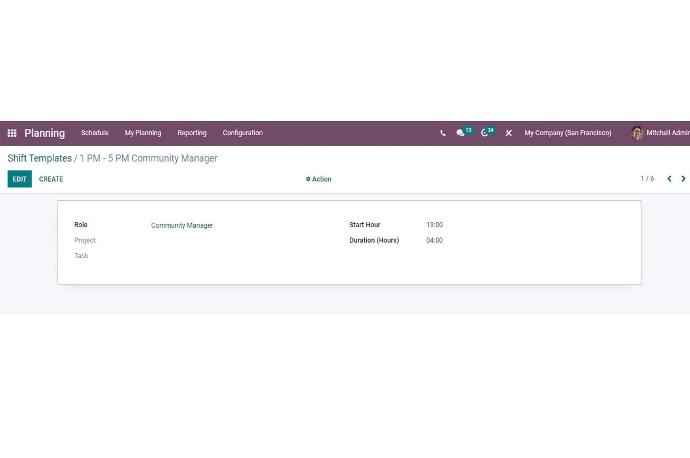The width and height of the screenshot is (690, 458).
Task: Open My Company (San Francisco) switcher
Action: click(x=567, y=133)
